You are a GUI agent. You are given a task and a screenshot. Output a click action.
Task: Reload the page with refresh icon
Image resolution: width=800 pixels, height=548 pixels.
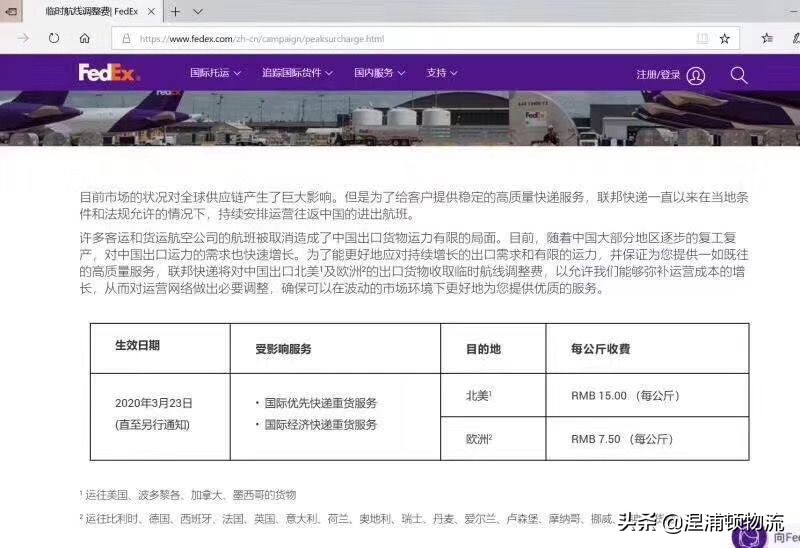coord(54,38)
